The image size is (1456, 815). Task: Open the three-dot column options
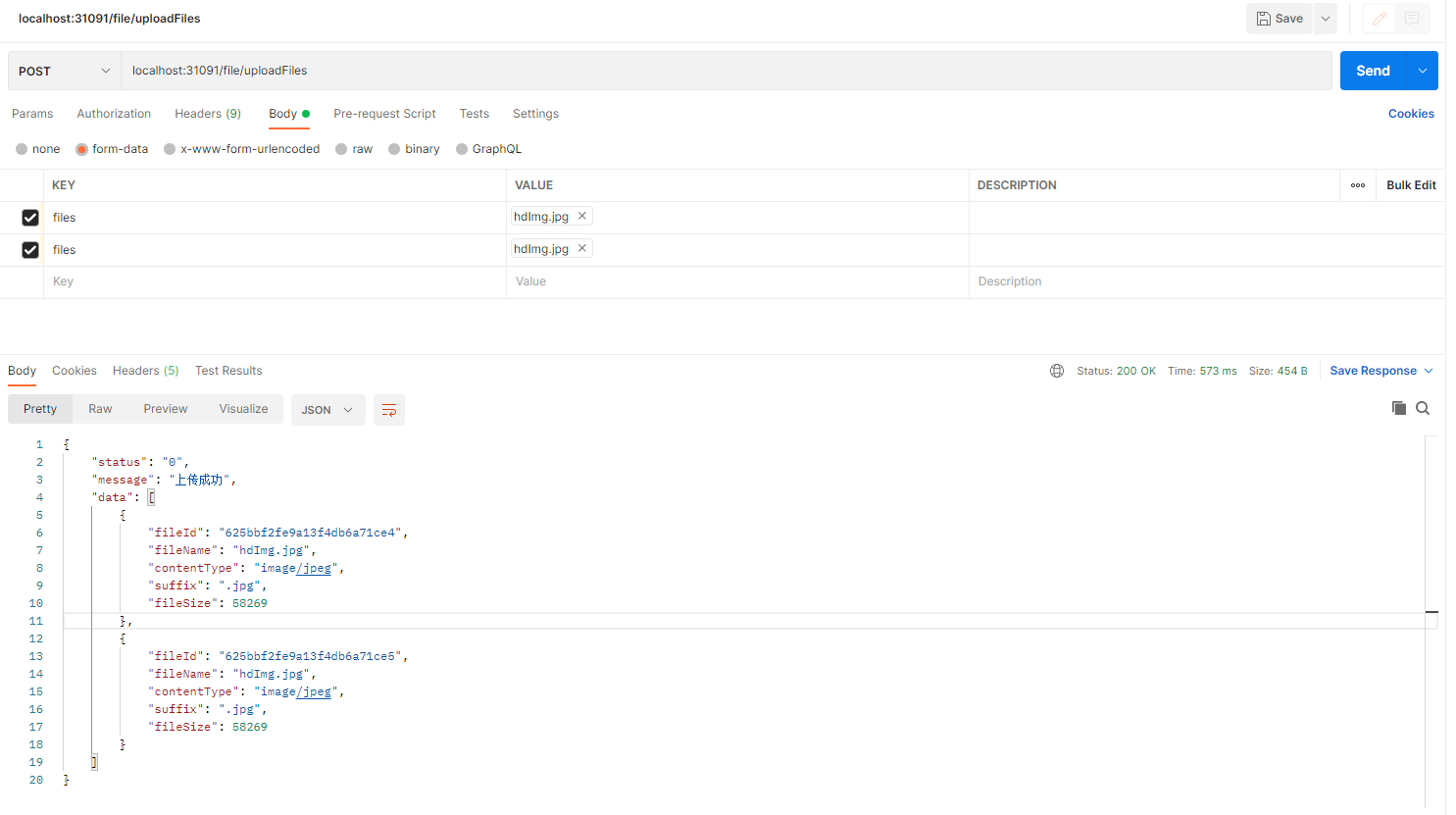pyautogui.click(x=1358, y=185)
